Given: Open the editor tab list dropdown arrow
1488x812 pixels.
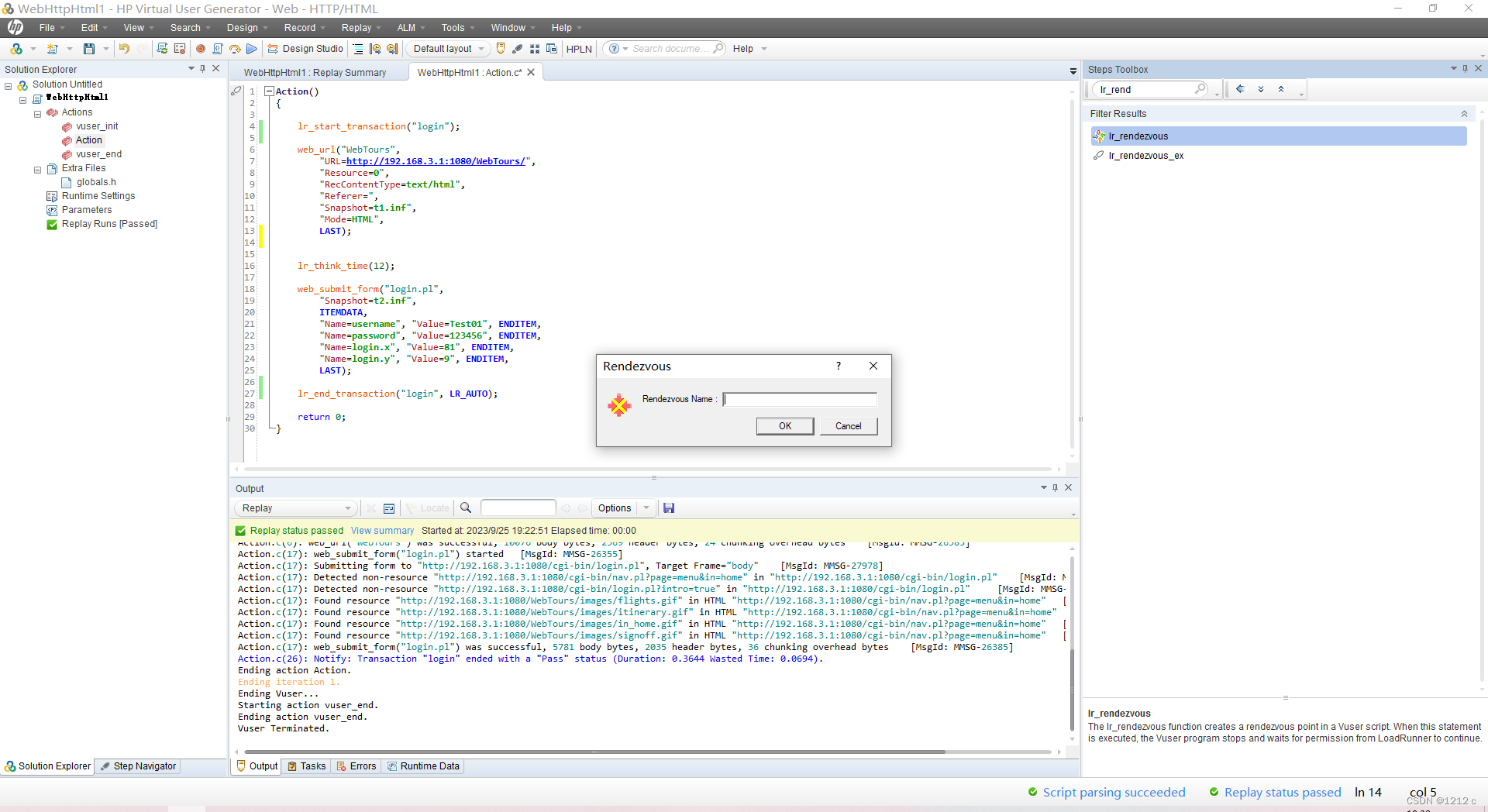Looking at the screenshot, I should click(1073, 71).
